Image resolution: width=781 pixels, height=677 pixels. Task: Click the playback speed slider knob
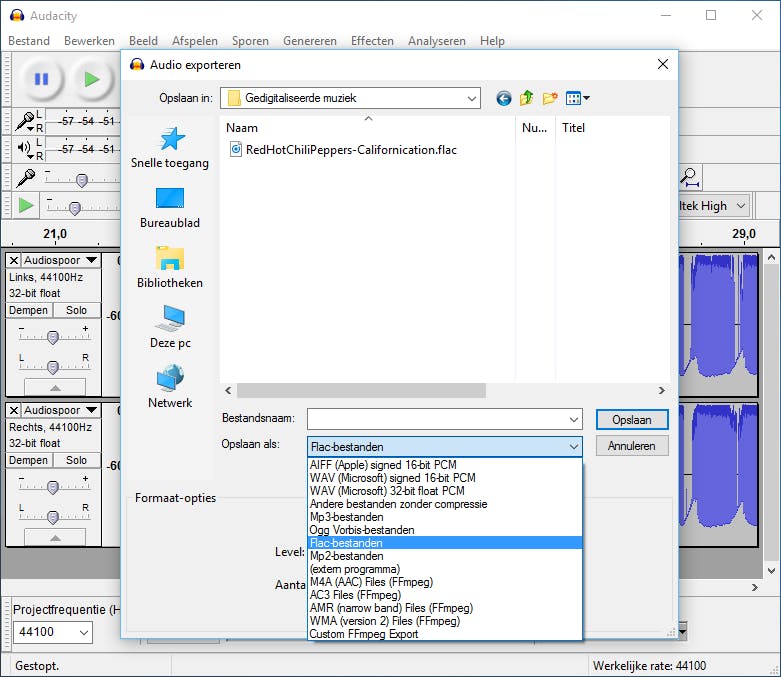pos(75,208)
